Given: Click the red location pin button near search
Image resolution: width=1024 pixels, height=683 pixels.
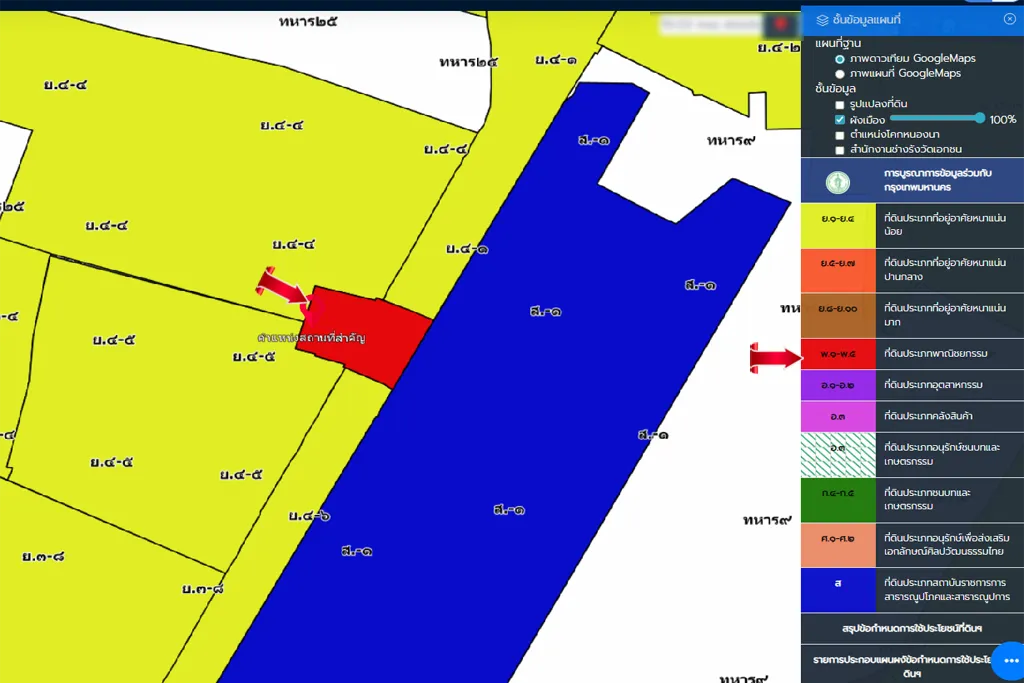Looking at the screenshot, I should [x=780, y=24].
